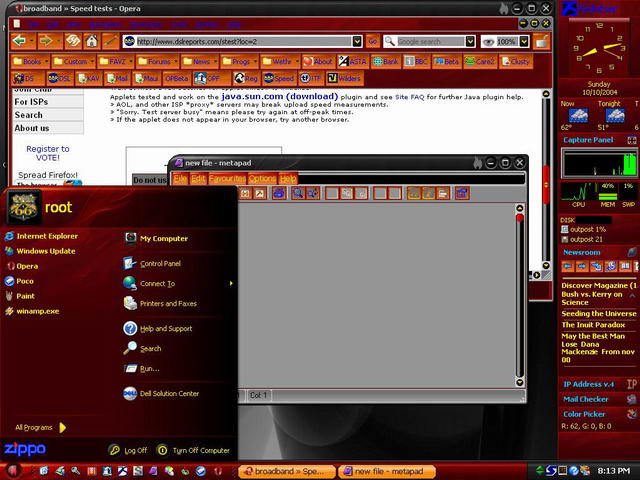Open metapad Favourites menu
Viewport: 640px width, 480px height.
coord(227,179)
